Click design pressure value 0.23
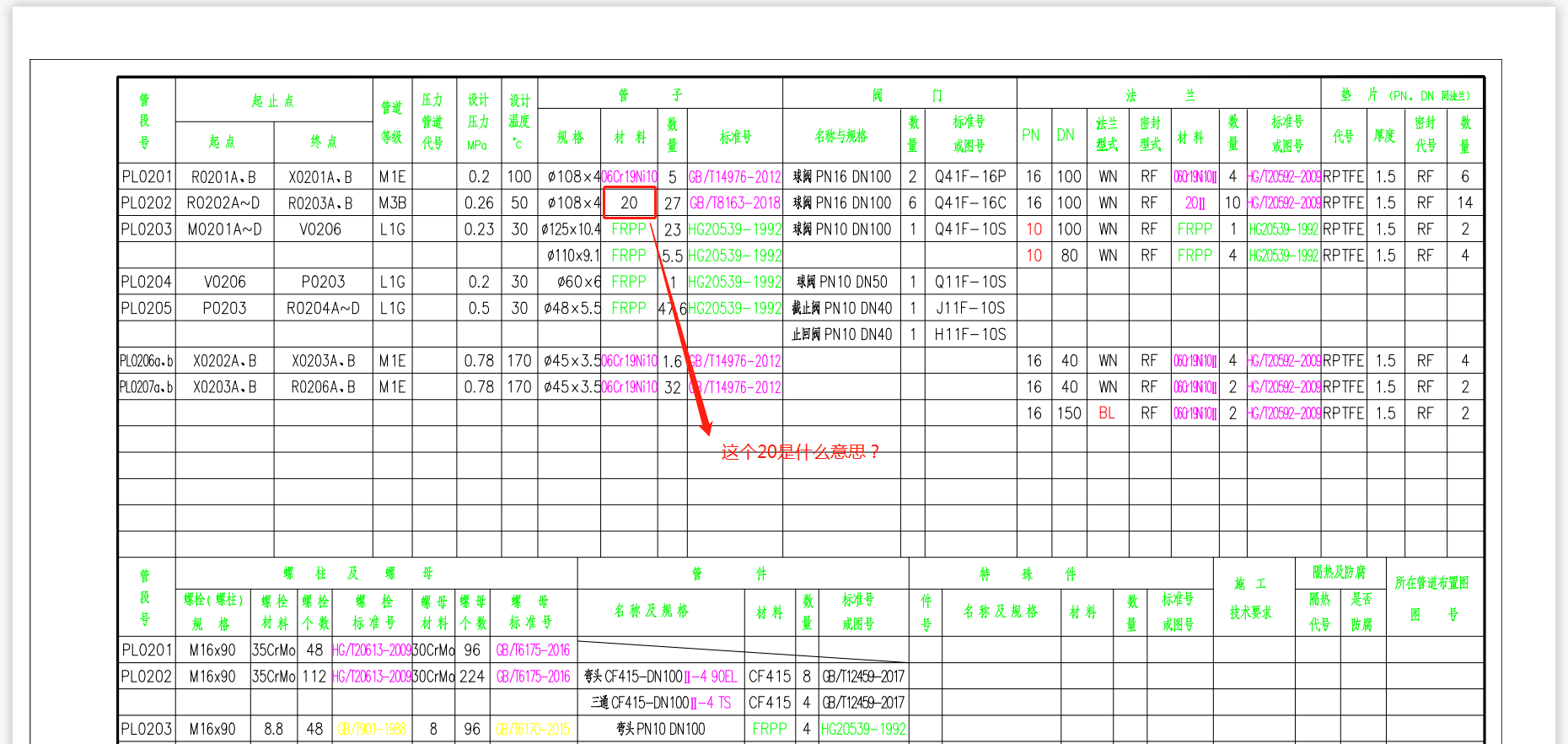The width and height of the screenshot is (1568, 744). click(x=479, y=229)
